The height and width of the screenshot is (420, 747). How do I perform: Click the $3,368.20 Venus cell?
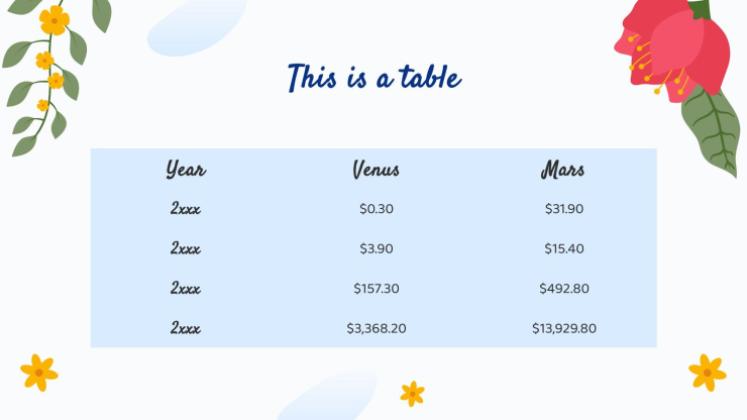coord(376,329)
